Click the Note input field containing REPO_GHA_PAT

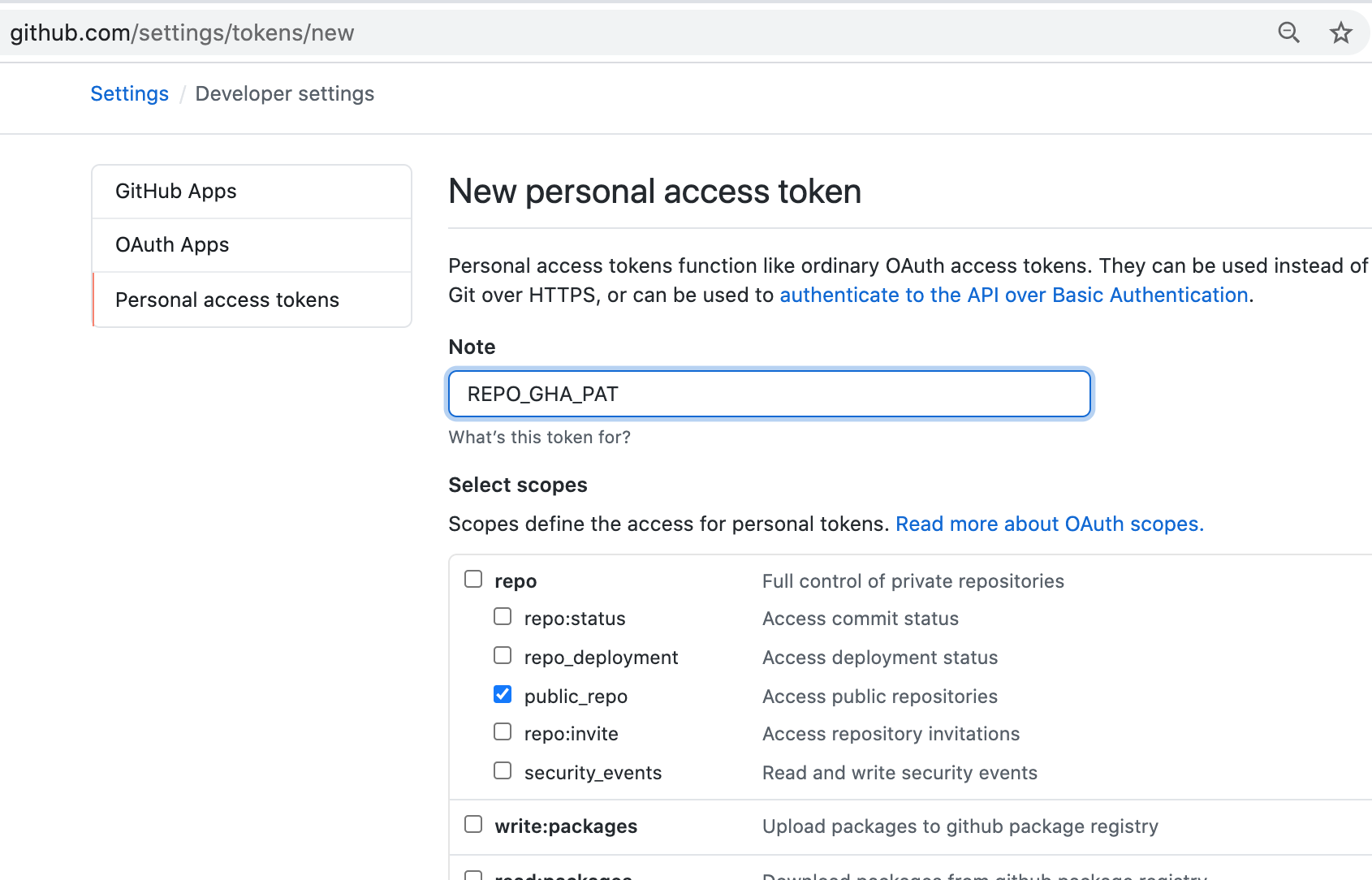click(770, 394)
